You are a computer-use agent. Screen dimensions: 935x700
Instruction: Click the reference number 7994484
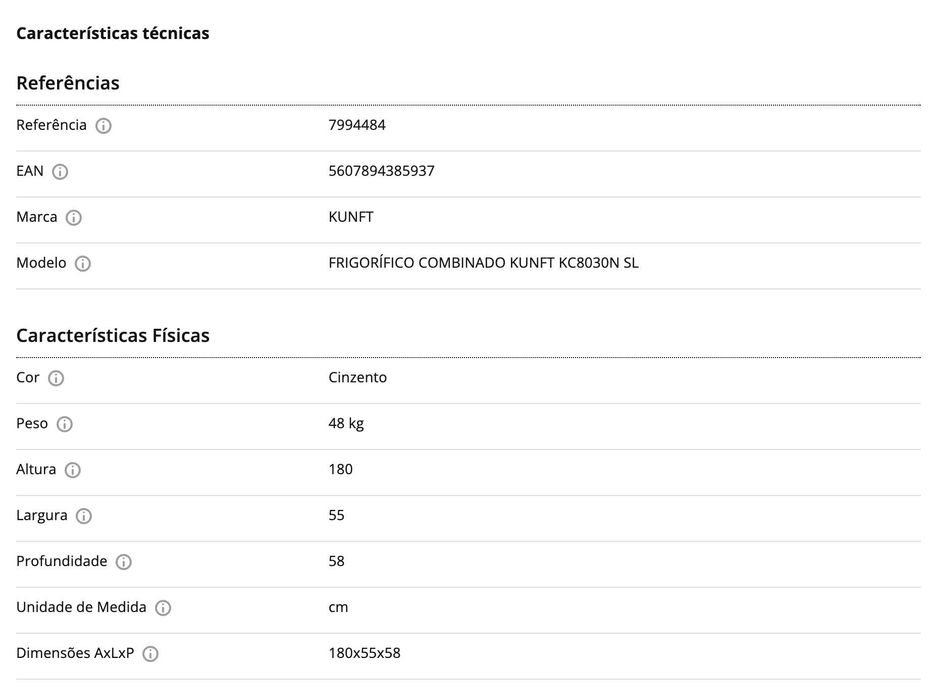[x=357, y=125]
